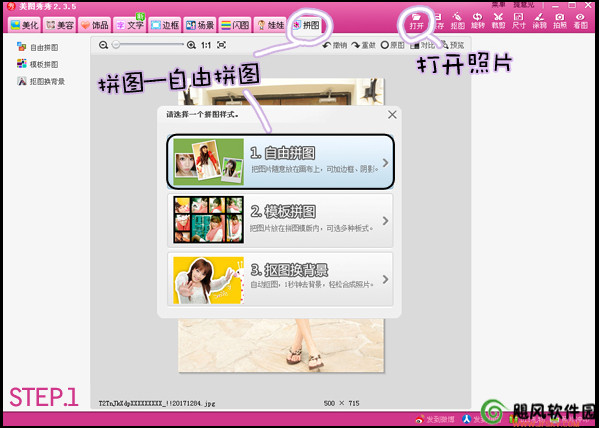Screen dimensions: 603x428
Task: Click the chevron arrow on 自由拼图 row
Action: click(385, 162)
